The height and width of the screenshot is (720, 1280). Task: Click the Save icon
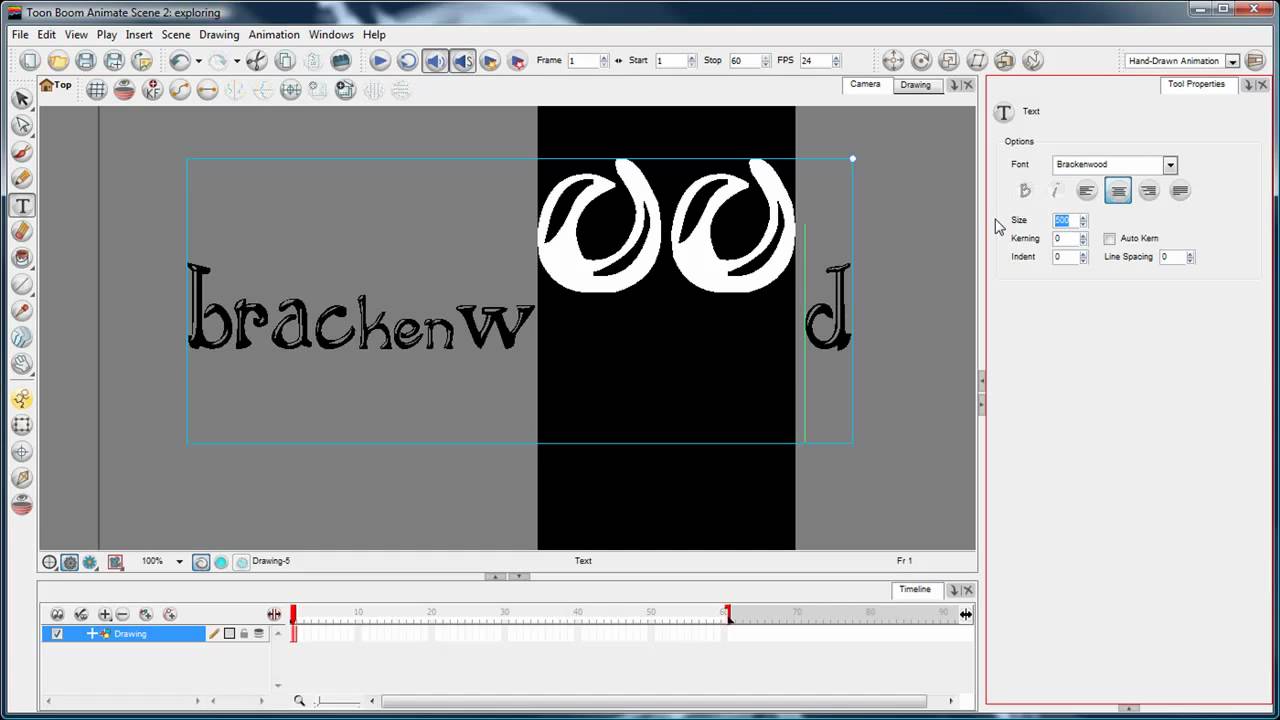[86, 61]
